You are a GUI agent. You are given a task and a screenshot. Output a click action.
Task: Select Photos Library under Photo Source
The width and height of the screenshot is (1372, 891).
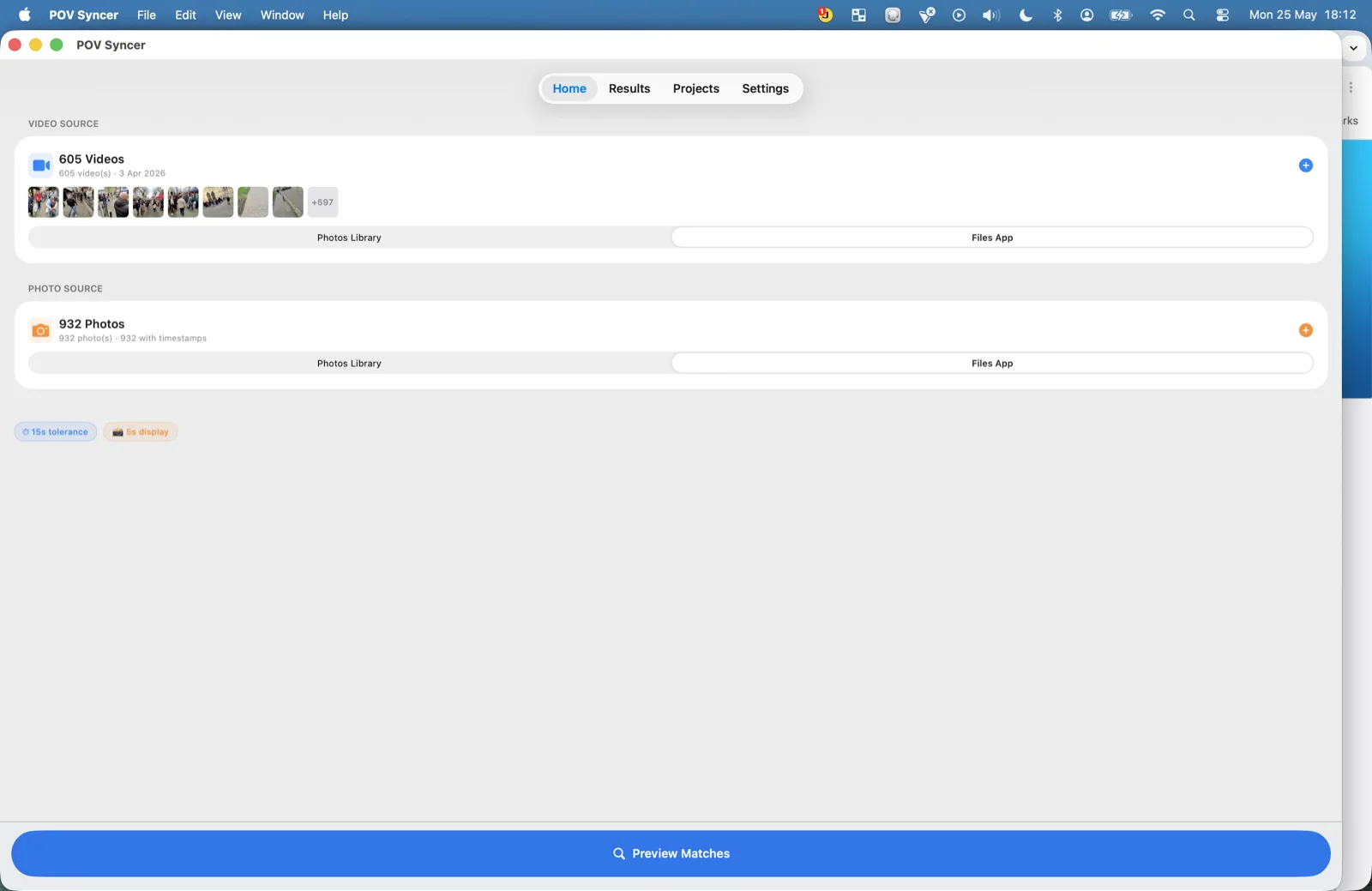tap(349, 364)
